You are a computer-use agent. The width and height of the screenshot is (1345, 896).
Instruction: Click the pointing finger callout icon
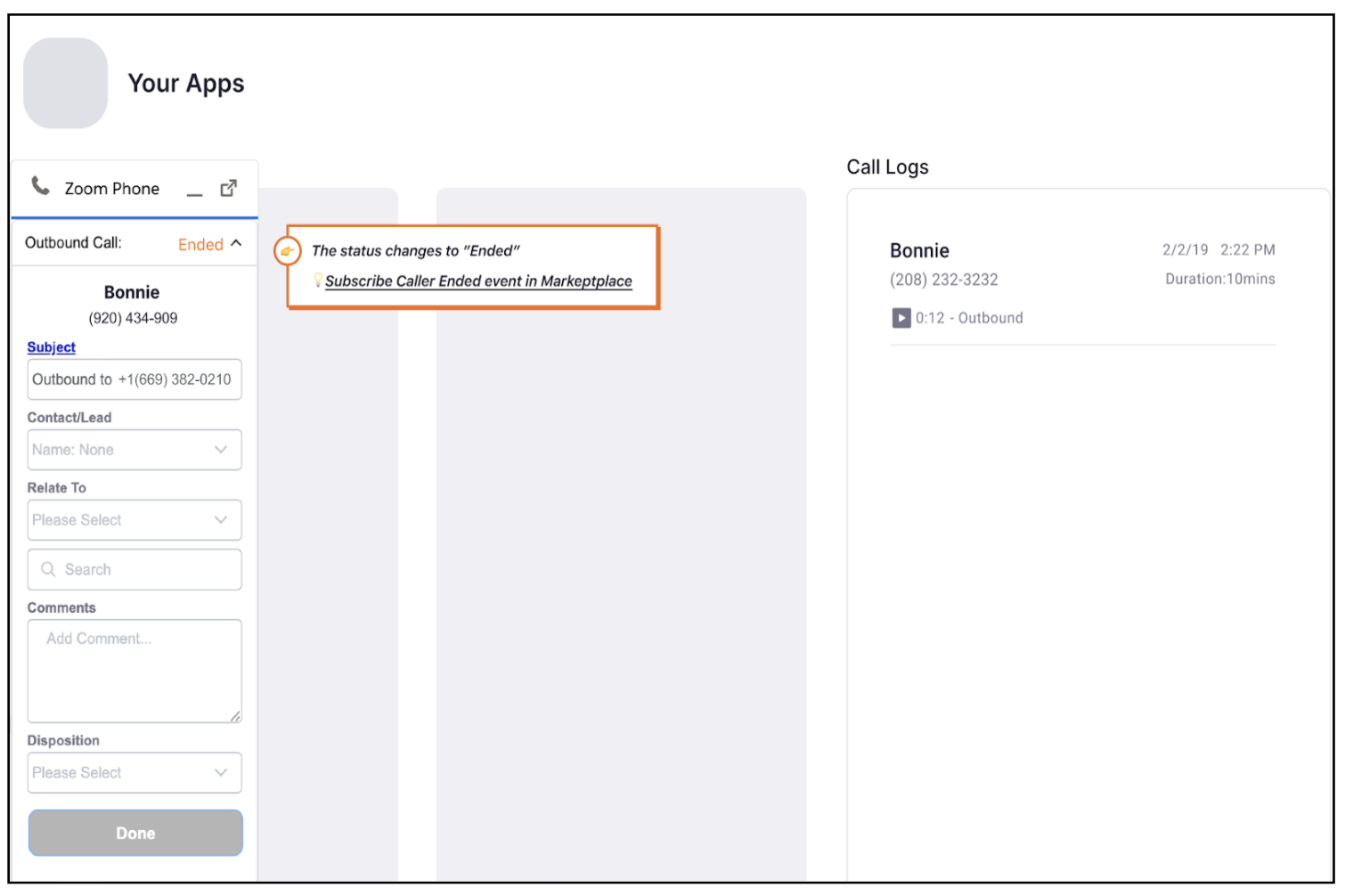coord(287,252)
